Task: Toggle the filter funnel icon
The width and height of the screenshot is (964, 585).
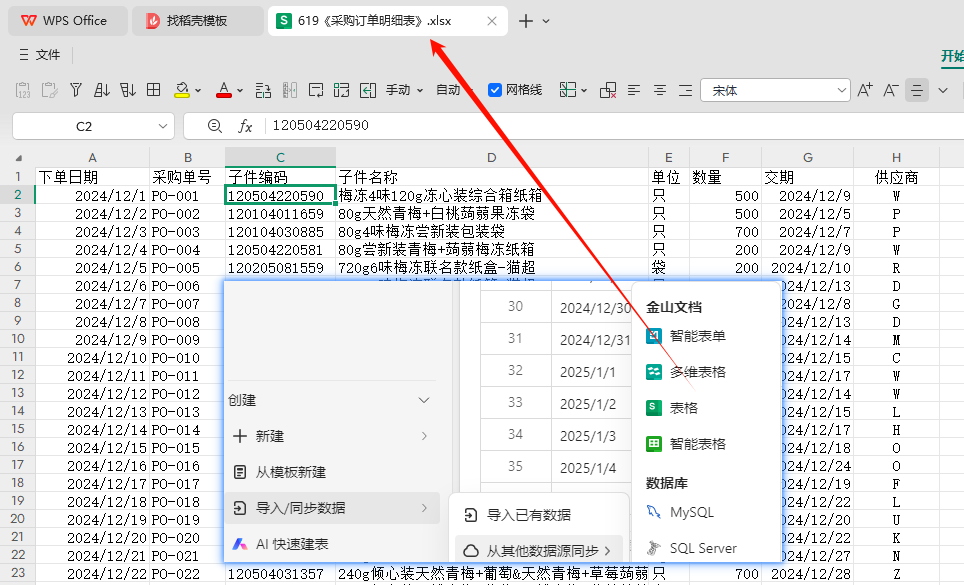Action: pos(76,90)
